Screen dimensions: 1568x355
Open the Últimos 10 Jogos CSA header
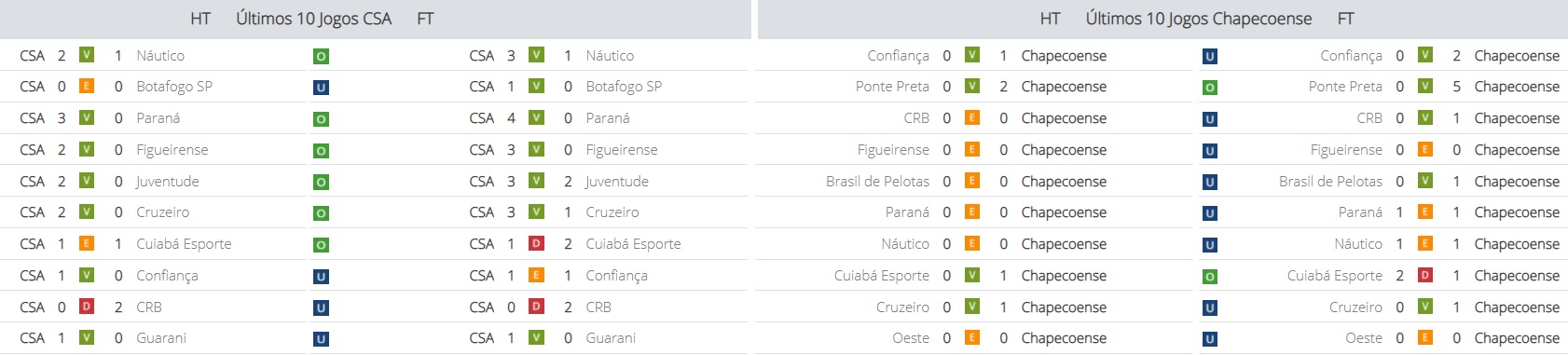[x=314, y=19]
